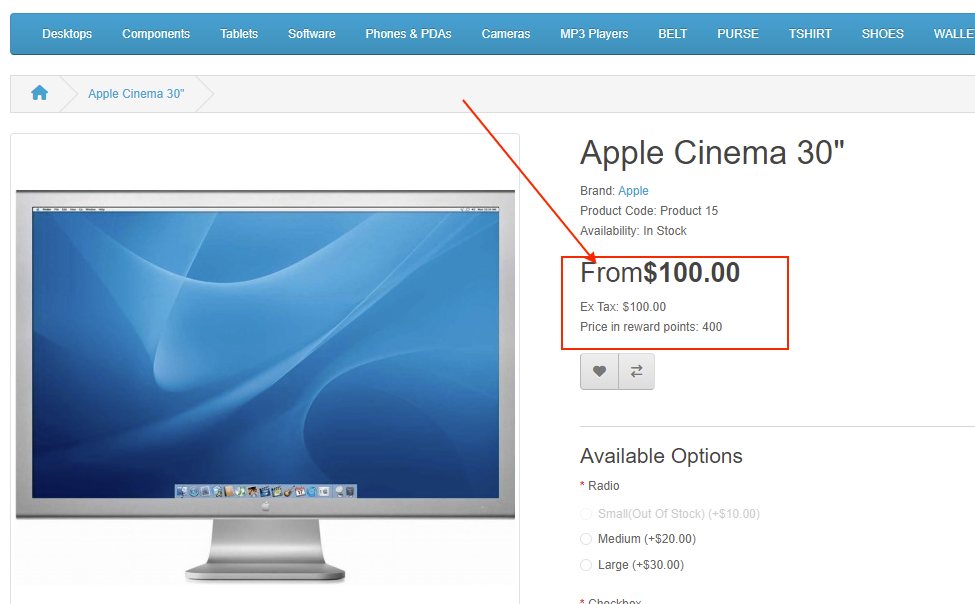This screenshot has width=975, height=604.
Task: Add product to wish list heart icon
Action: [x=599, y=371]
